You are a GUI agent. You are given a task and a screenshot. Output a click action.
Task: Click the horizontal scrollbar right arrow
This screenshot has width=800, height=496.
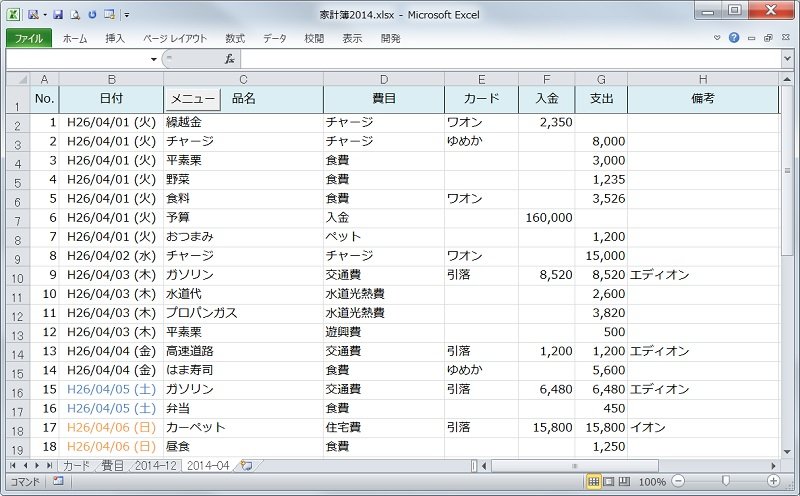[773, 465]
